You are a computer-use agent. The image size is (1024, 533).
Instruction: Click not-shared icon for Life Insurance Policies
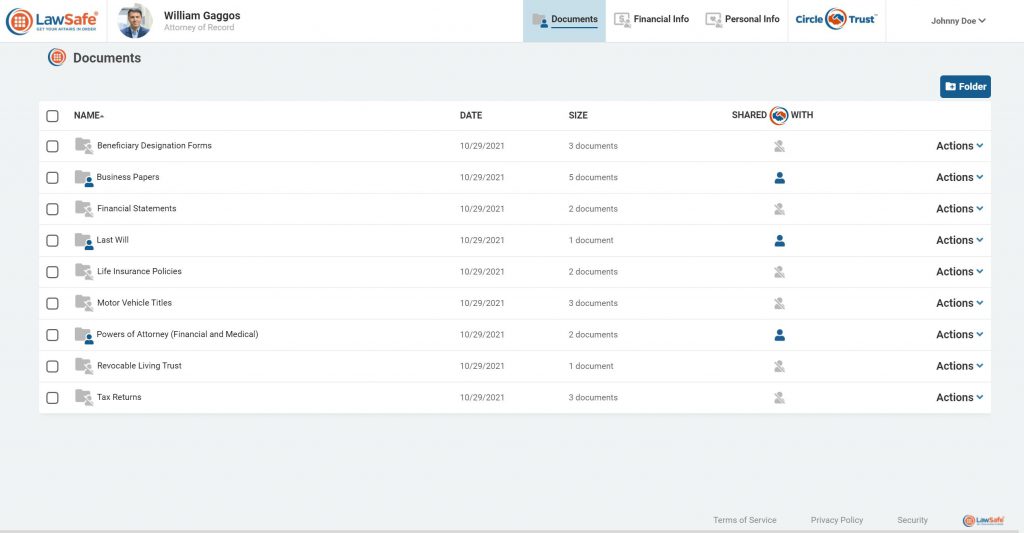tap(779, 272)
